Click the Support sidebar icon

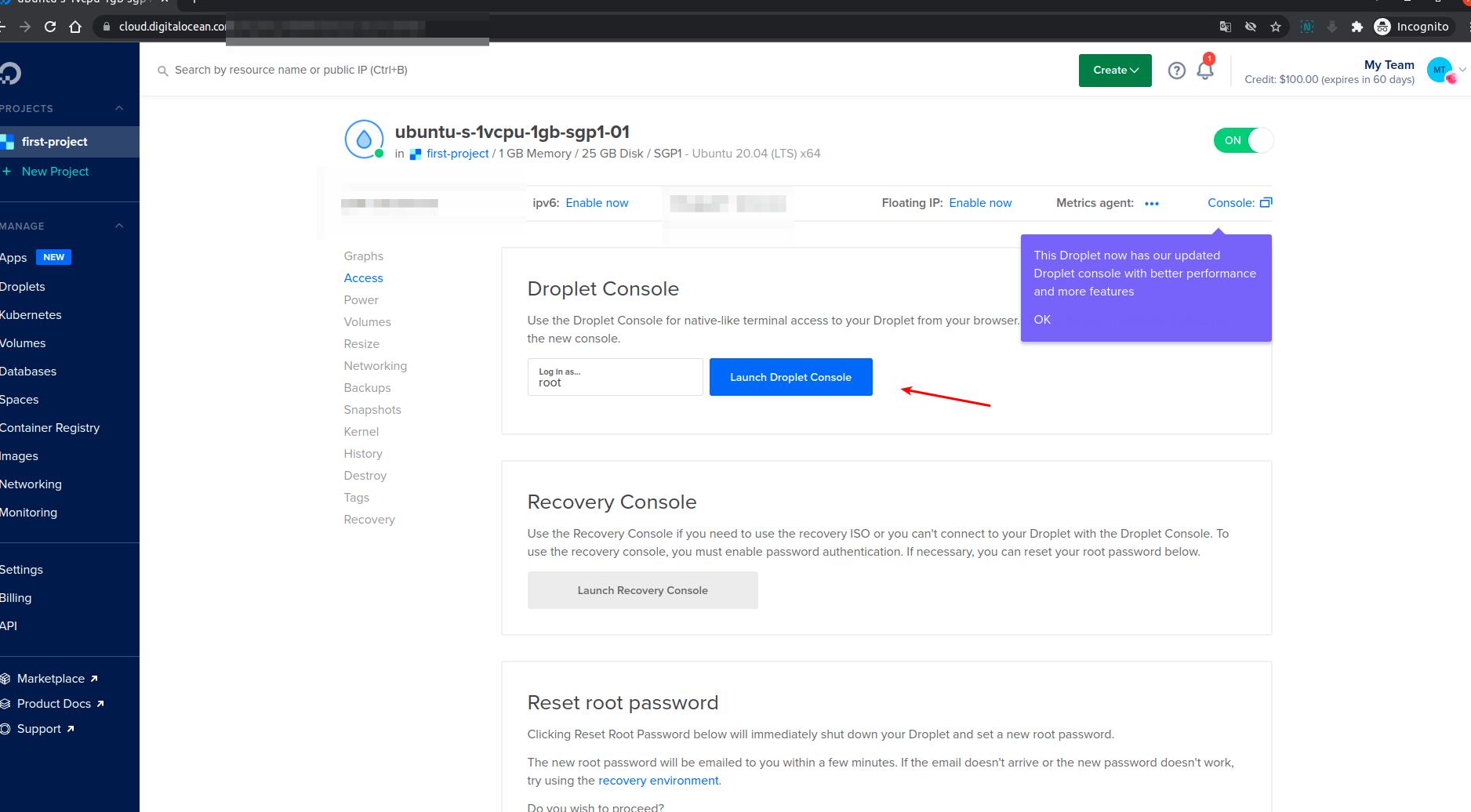[5, 729]
